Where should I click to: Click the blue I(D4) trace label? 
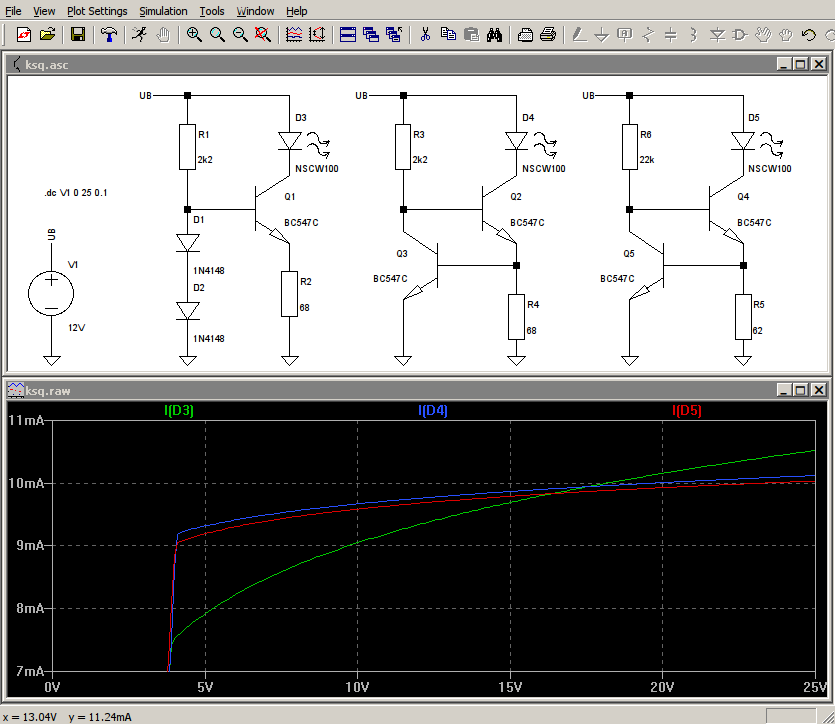[433, 410]
